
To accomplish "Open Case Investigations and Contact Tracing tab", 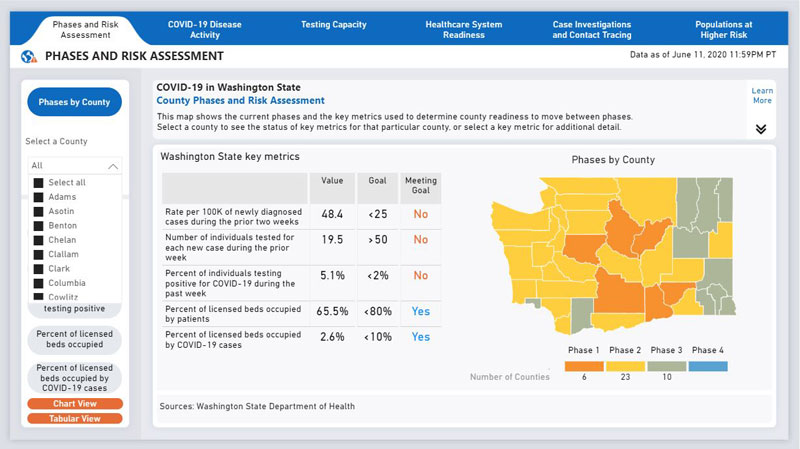I will click(x=592, y=29).
